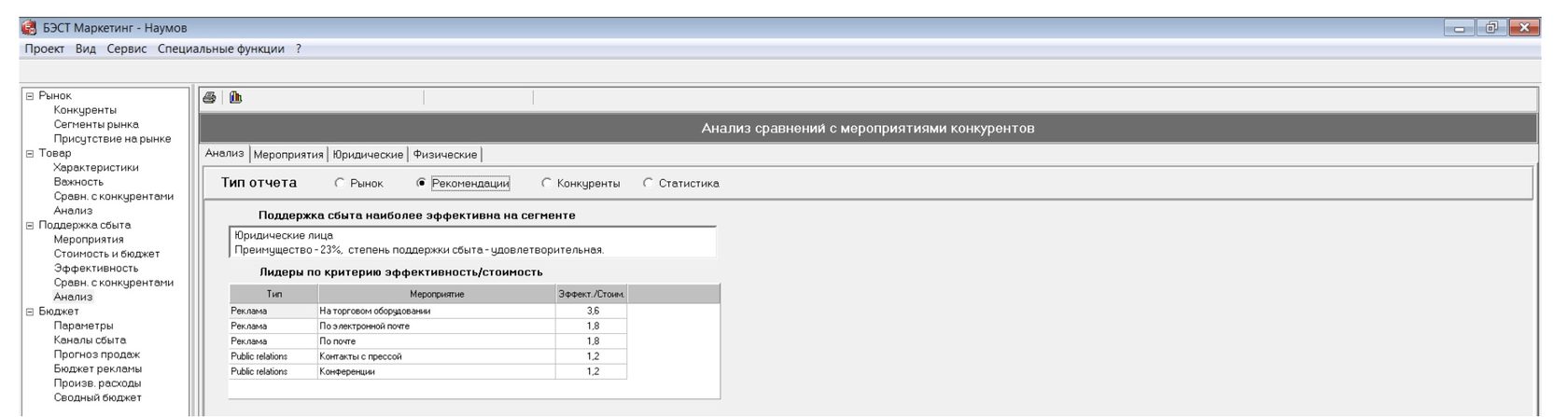Open the Сервис menu
Screen dimensions: 1568x417
127,49
